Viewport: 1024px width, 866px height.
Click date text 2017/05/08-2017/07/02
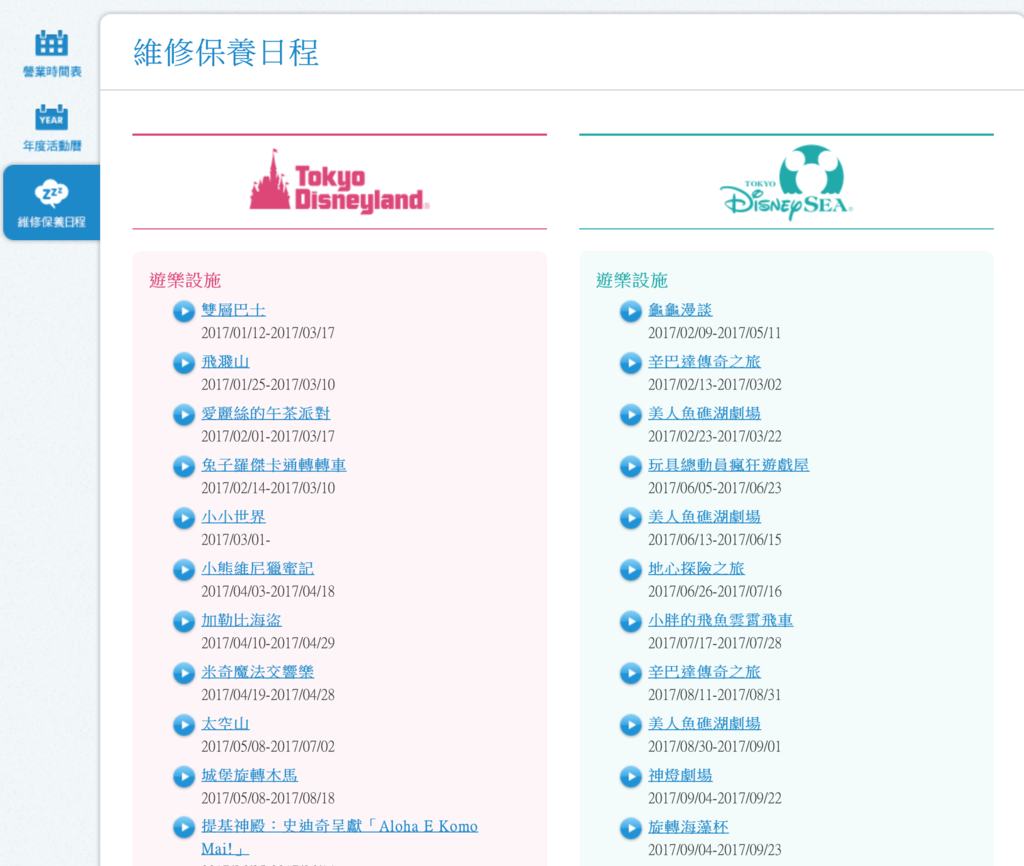268,746
